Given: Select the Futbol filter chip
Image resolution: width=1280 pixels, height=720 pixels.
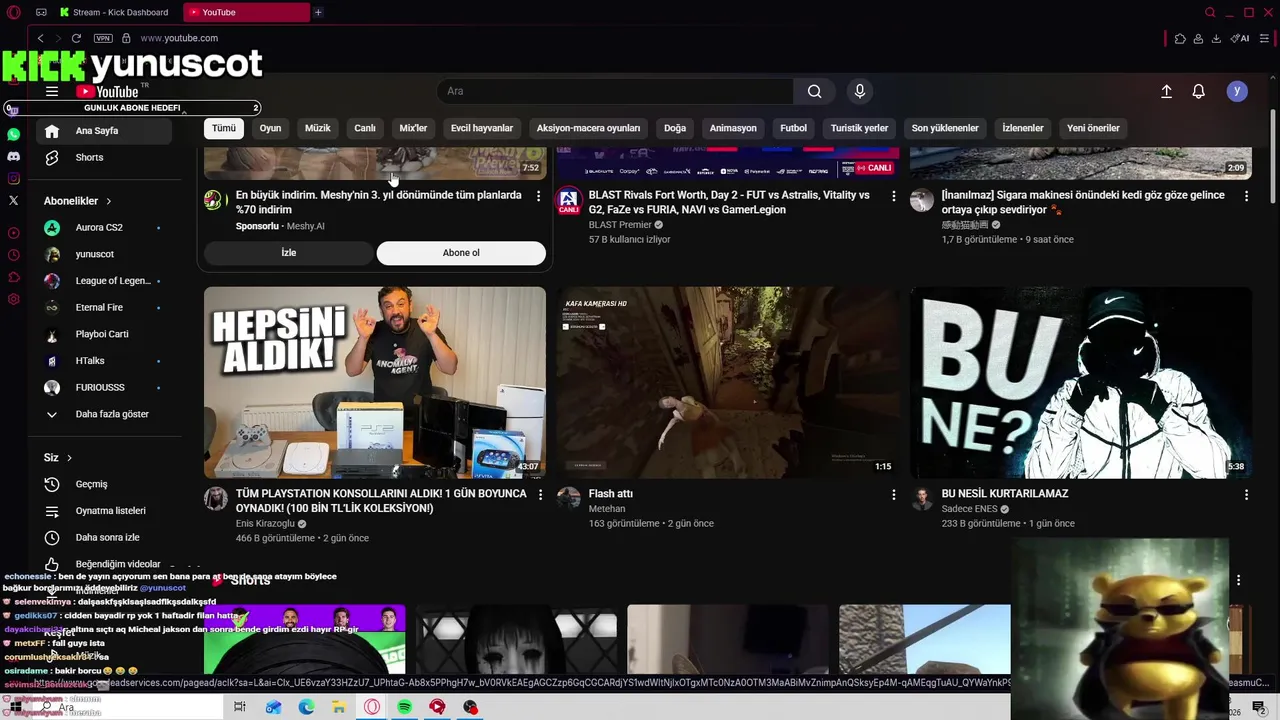Looking at the screenshot, I should (x=793, y=128).
